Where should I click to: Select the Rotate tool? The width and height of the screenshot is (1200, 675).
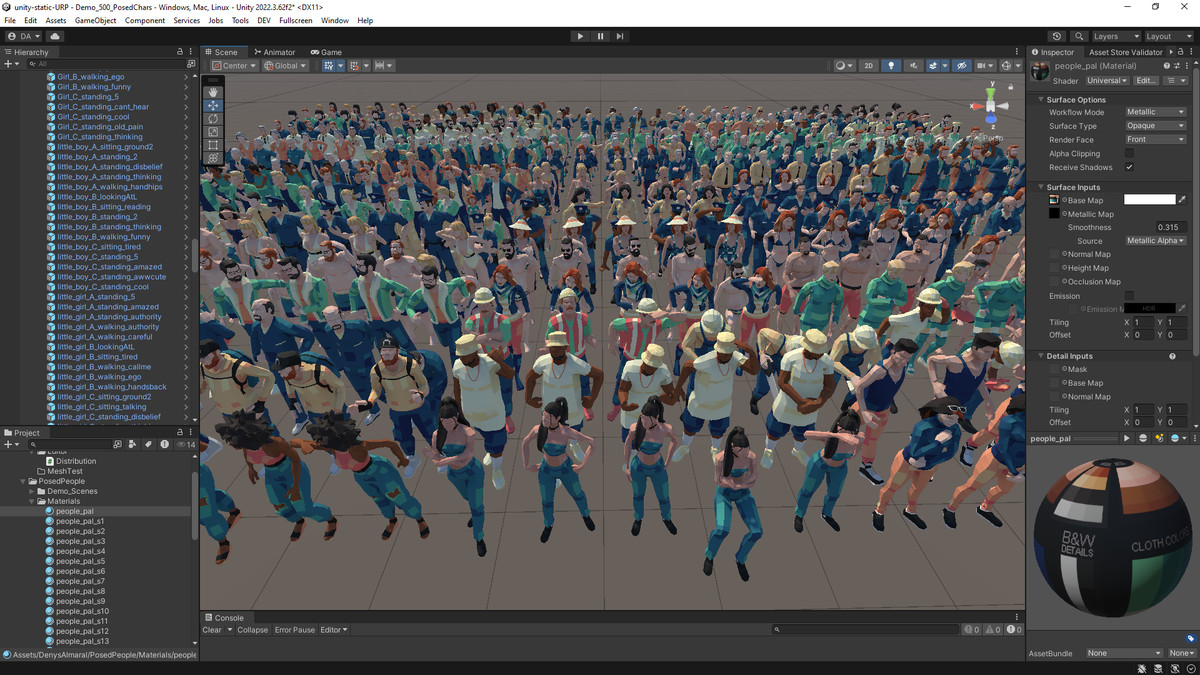[213, 118]
